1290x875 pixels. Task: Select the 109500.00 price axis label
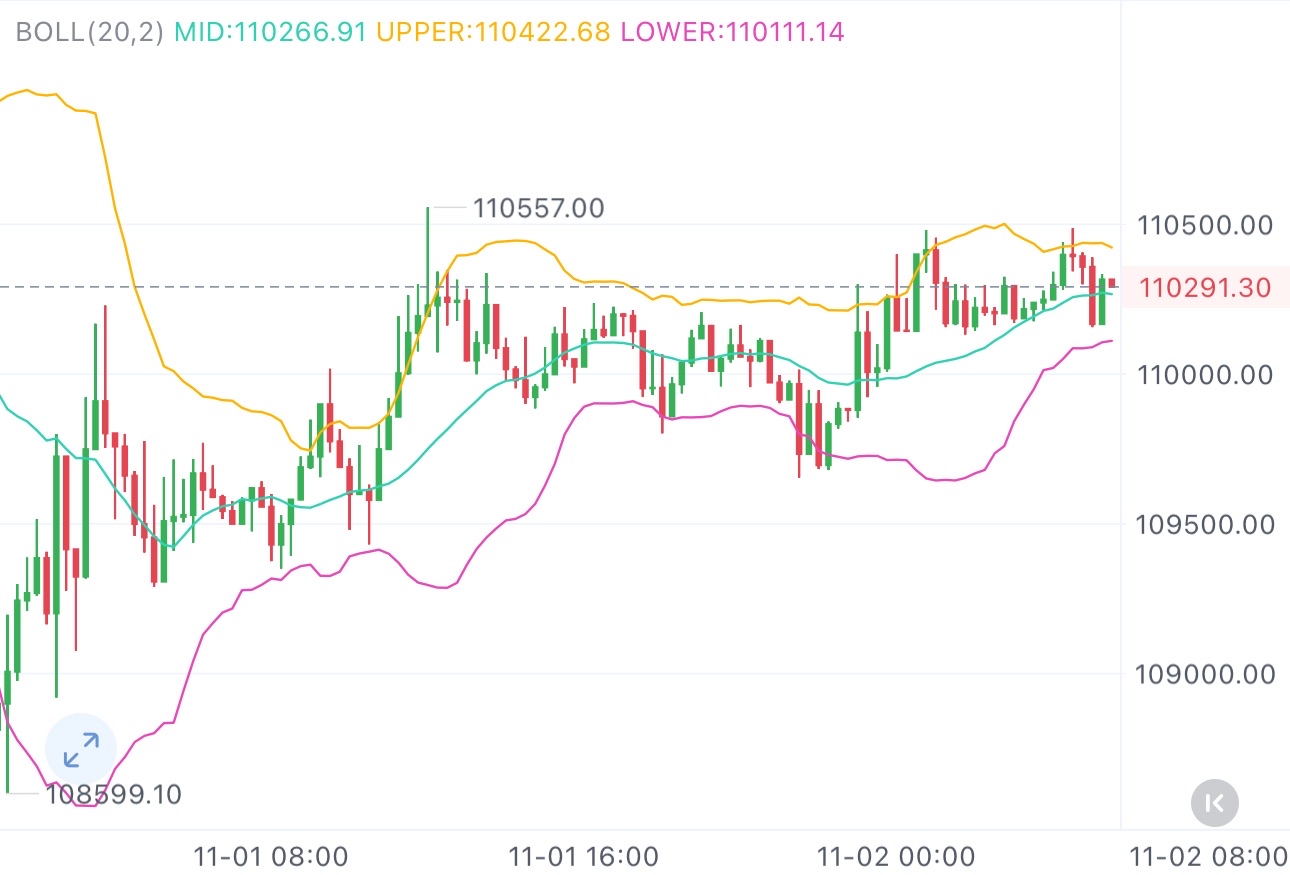1205,524
